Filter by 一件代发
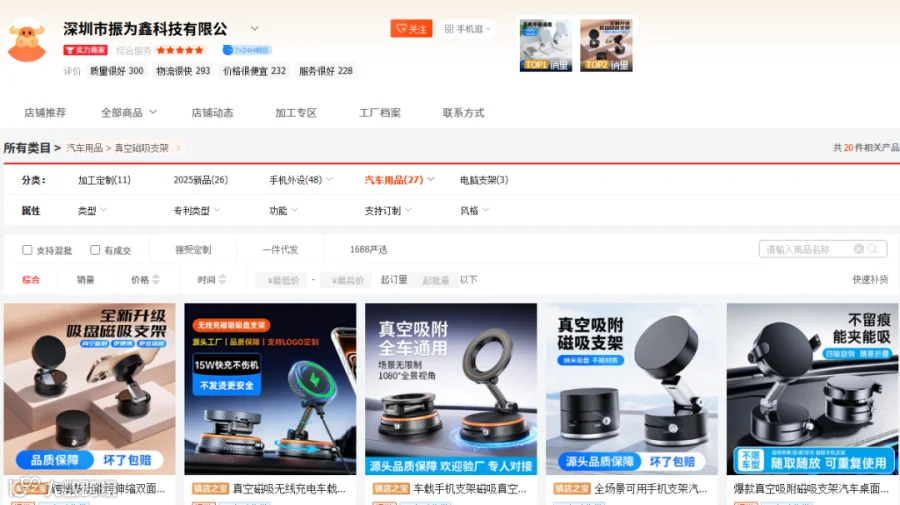This screenshot has width=900, height=505. pos(281,250)
